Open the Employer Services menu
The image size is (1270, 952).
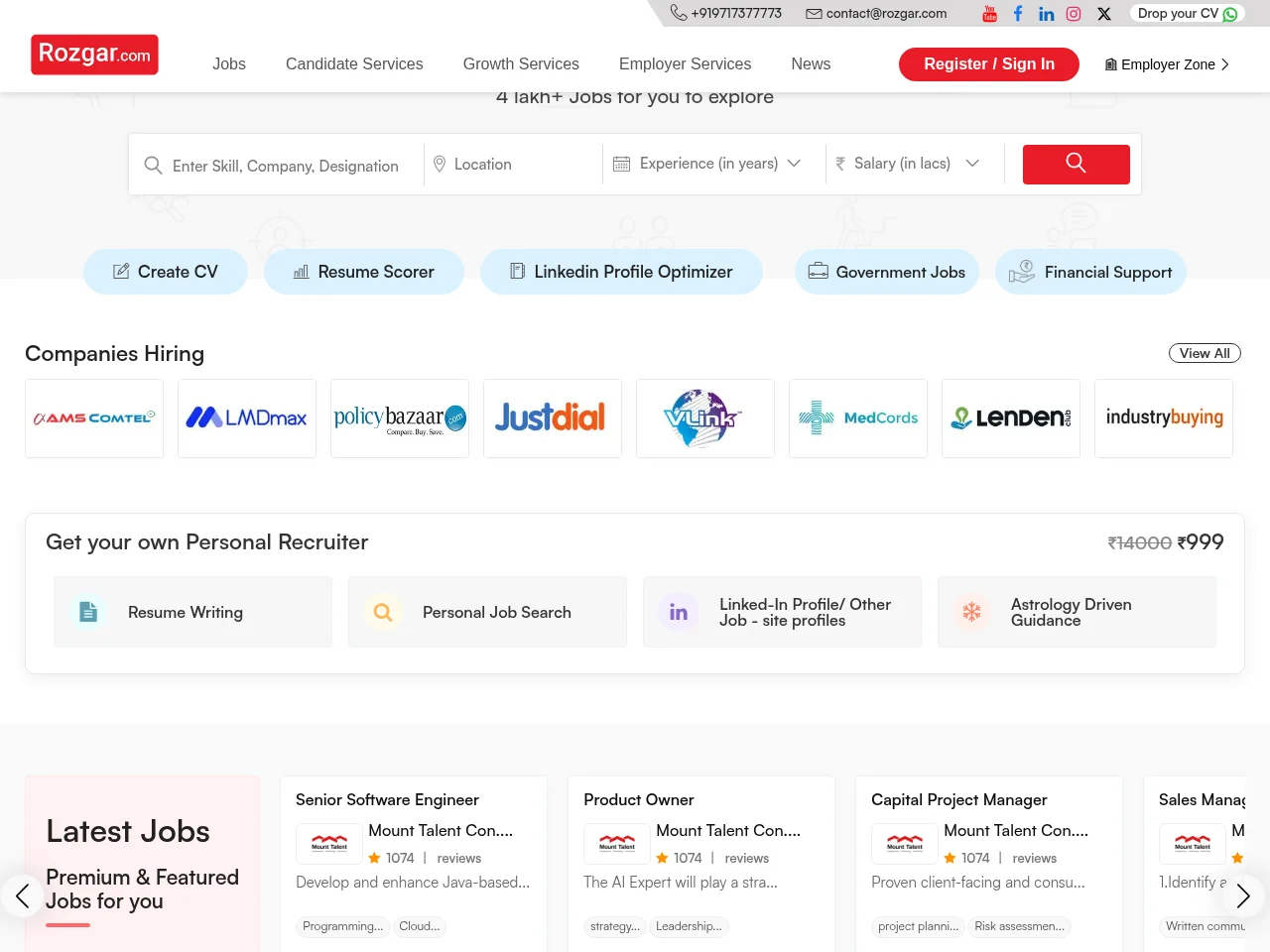pyautogui.click(x=685, y=63)
